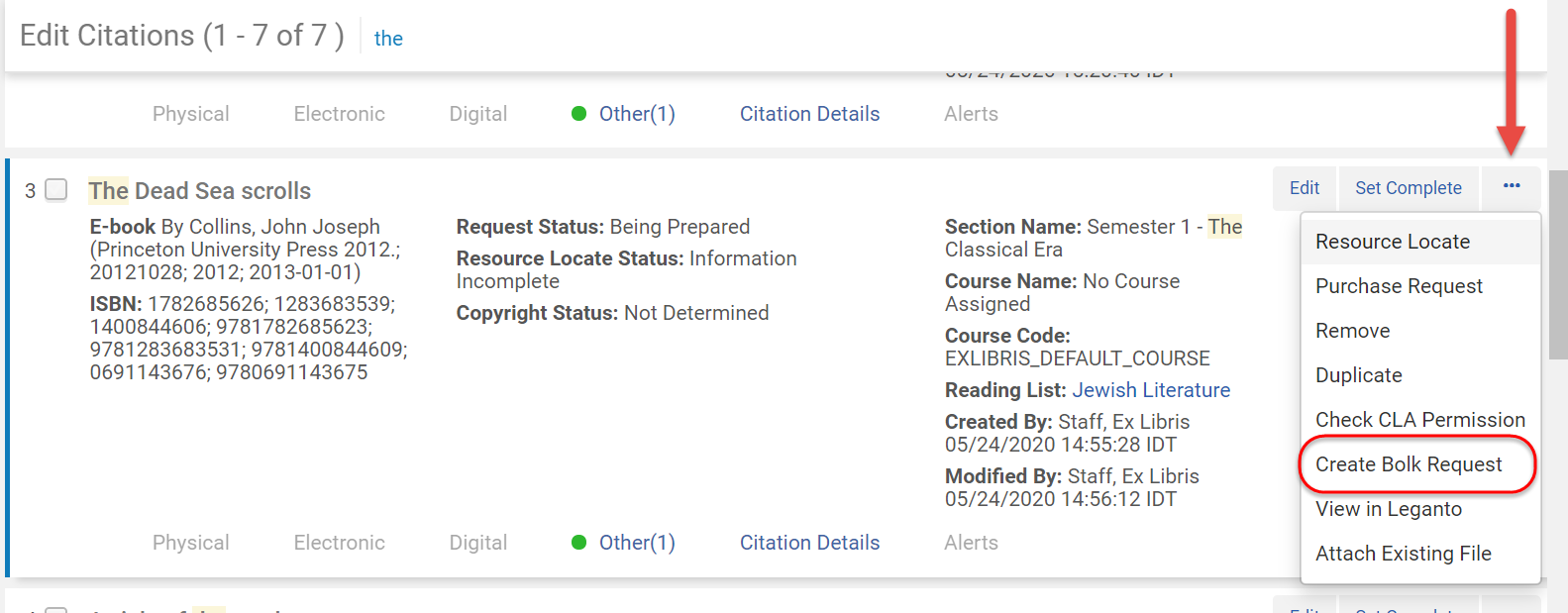Viewport: 1568px width, 613px height.
Task: Open Alerts tab in row above citation 3
Action: 971,114
